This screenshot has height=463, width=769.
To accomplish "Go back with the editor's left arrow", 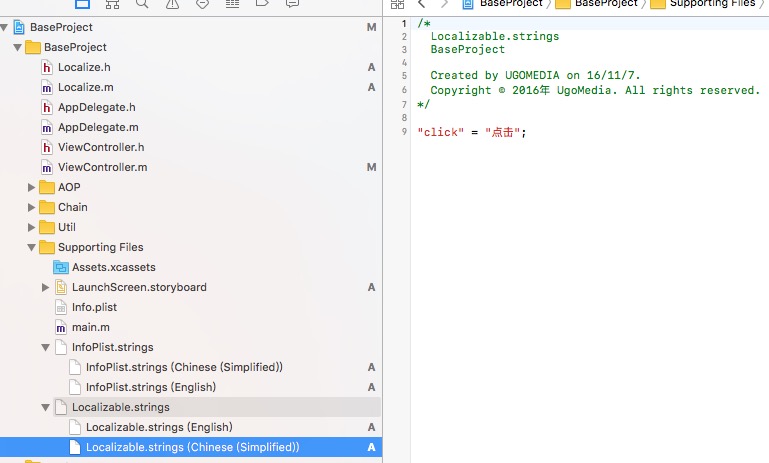I will 421,4.
